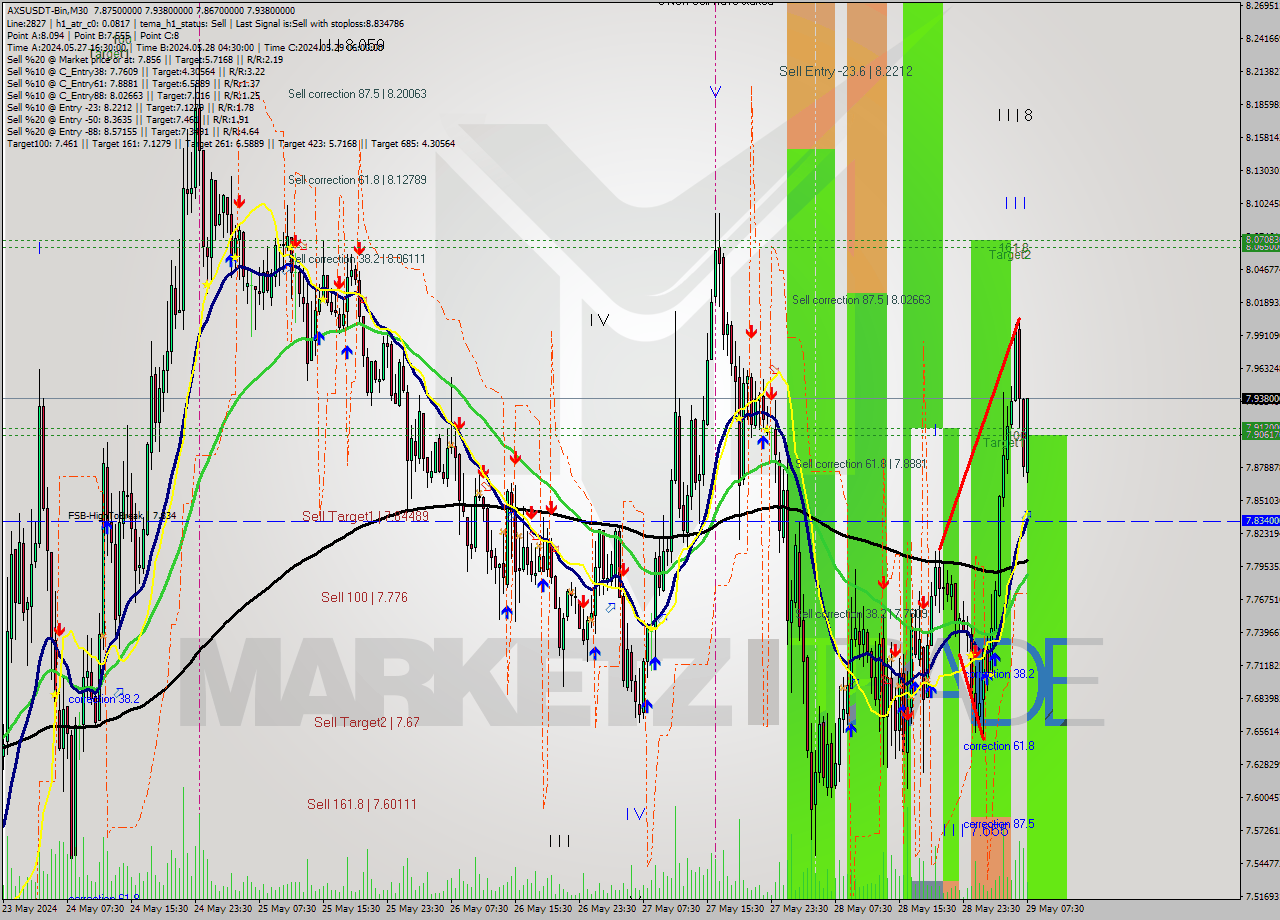Click the 'Sell %10 @ C_Entry61: 7.8881' line
This screenshot has height=920, width=1280.
[x=133, y=83]
